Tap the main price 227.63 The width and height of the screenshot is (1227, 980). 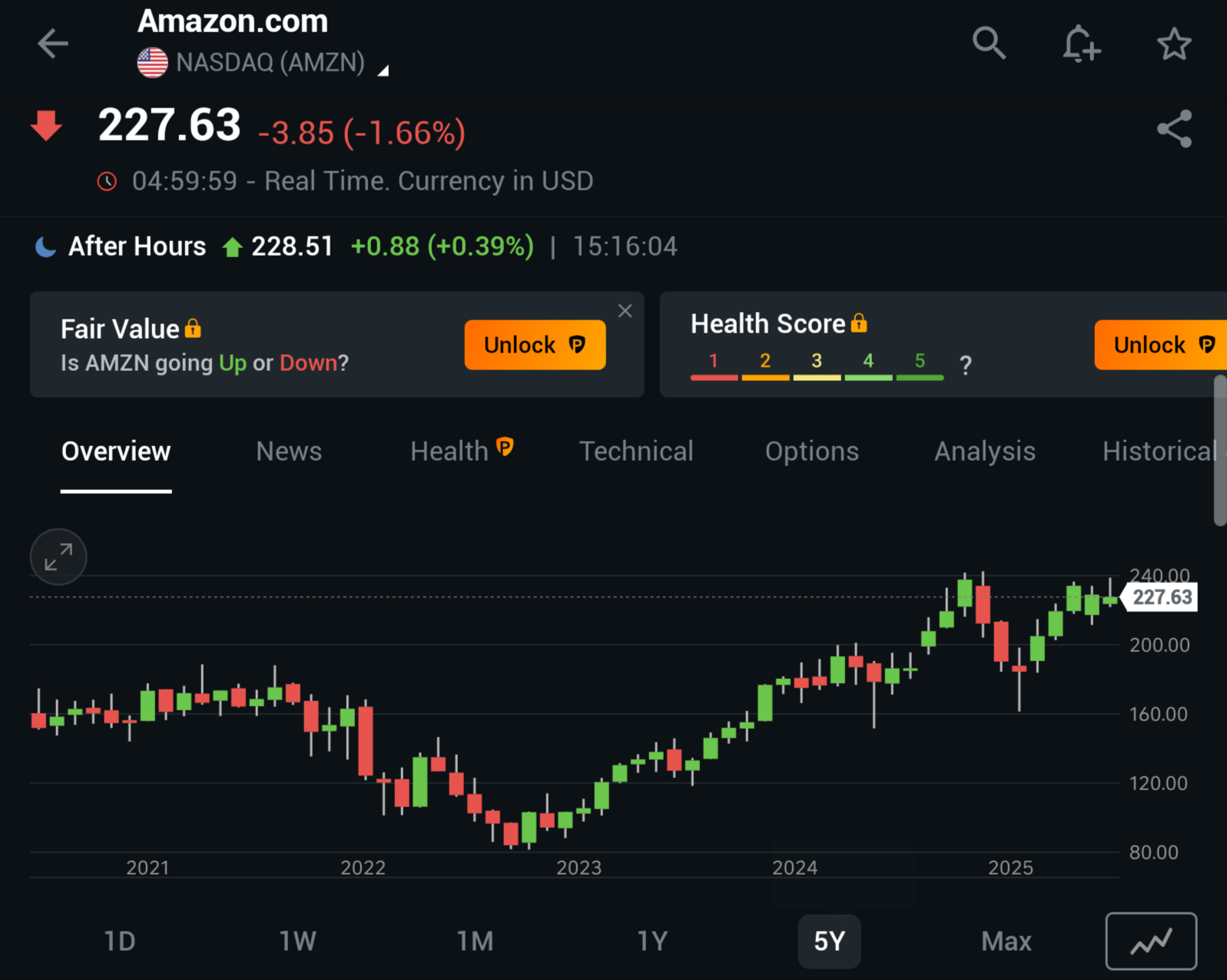[x=170, y=125]
